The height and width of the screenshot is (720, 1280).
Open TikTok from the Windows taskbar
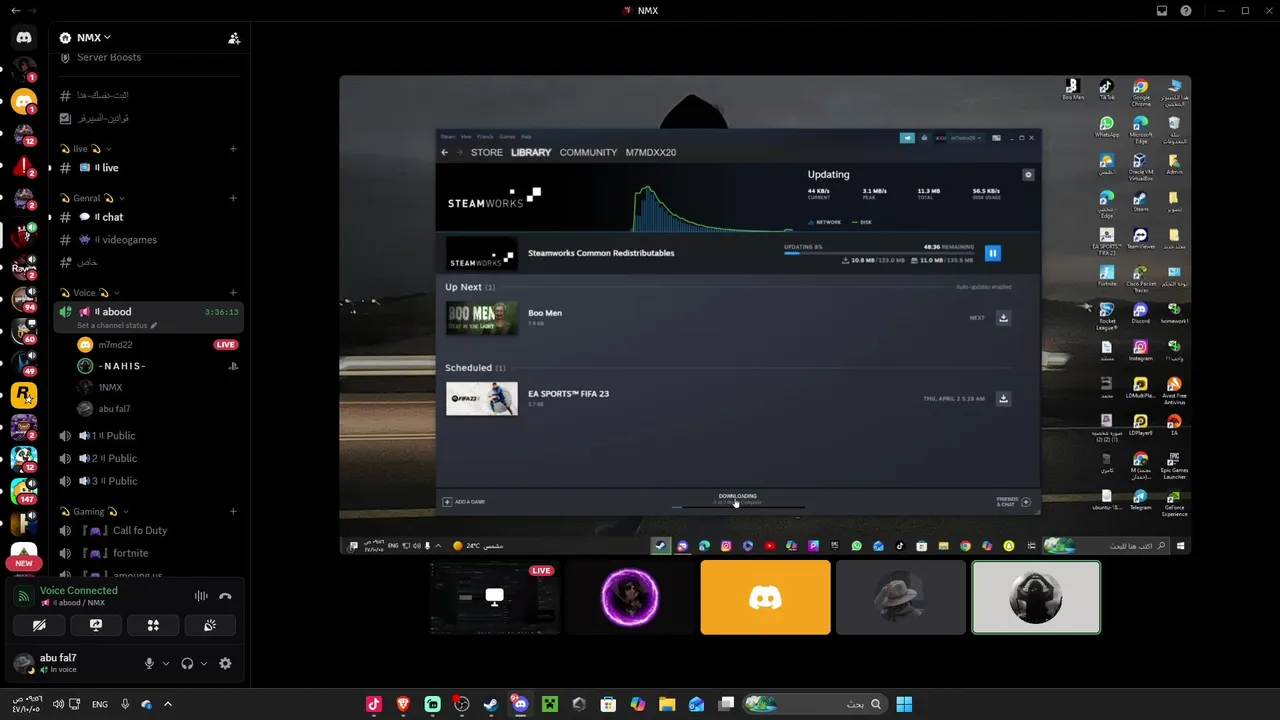pyautogui.click(x=374, y=704)
